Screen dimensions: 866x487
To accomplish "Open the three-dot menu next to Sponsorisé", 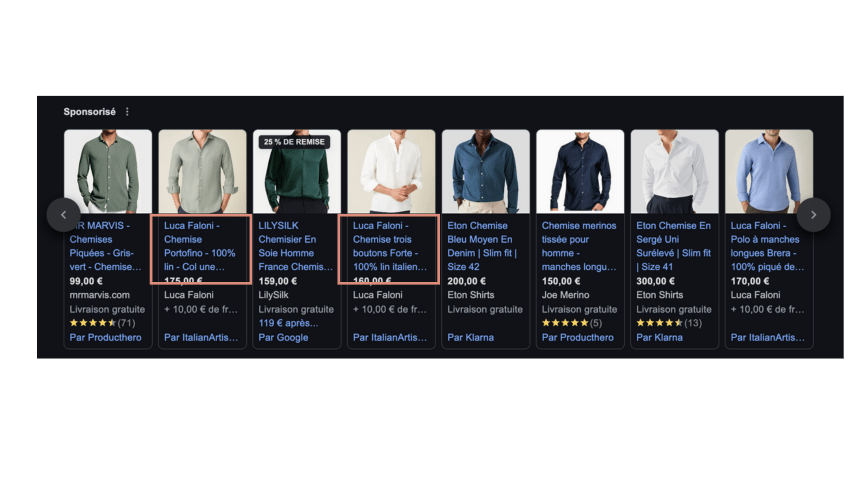I will tap(128, 112).
